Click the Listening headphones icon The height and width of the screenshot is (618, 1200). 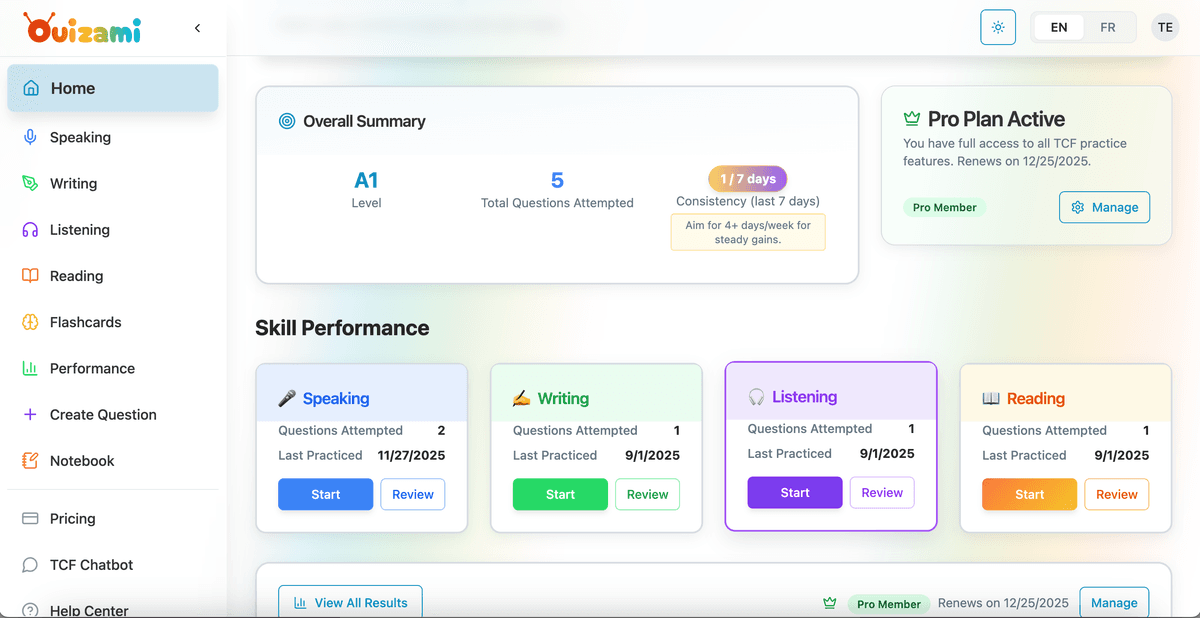29,229
